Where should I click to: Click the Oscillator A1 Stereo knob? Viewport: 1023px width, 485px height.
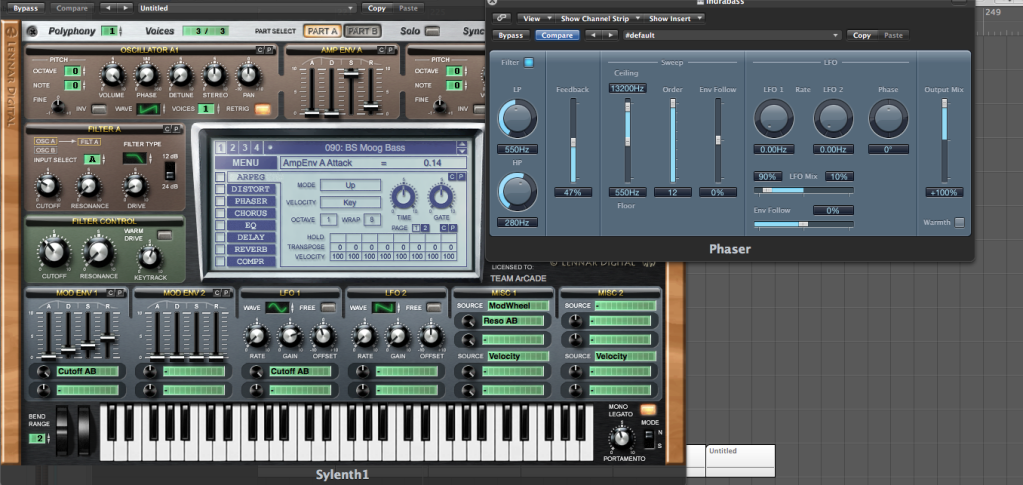215,76
